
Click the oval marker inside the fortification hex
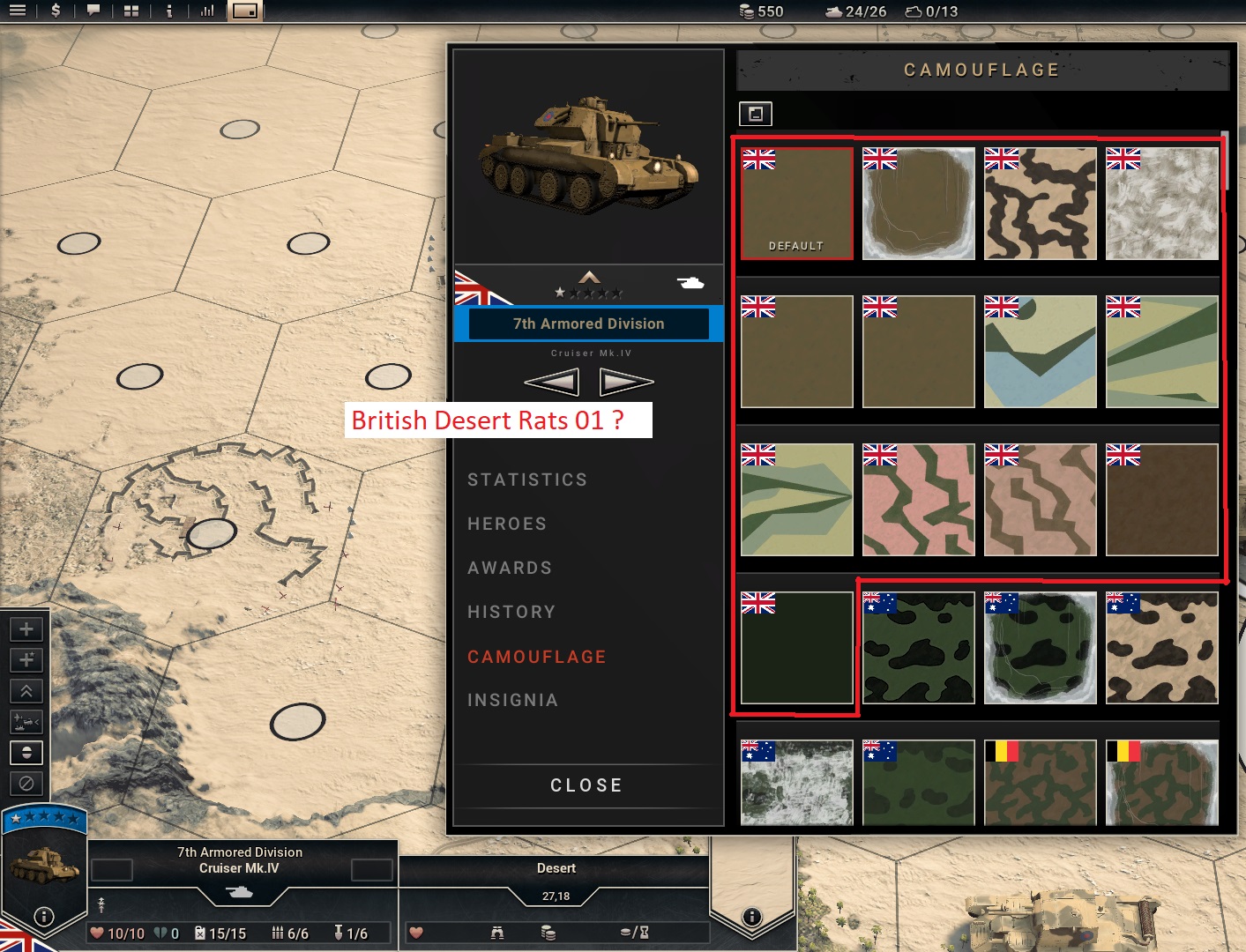tap(212, 533)
